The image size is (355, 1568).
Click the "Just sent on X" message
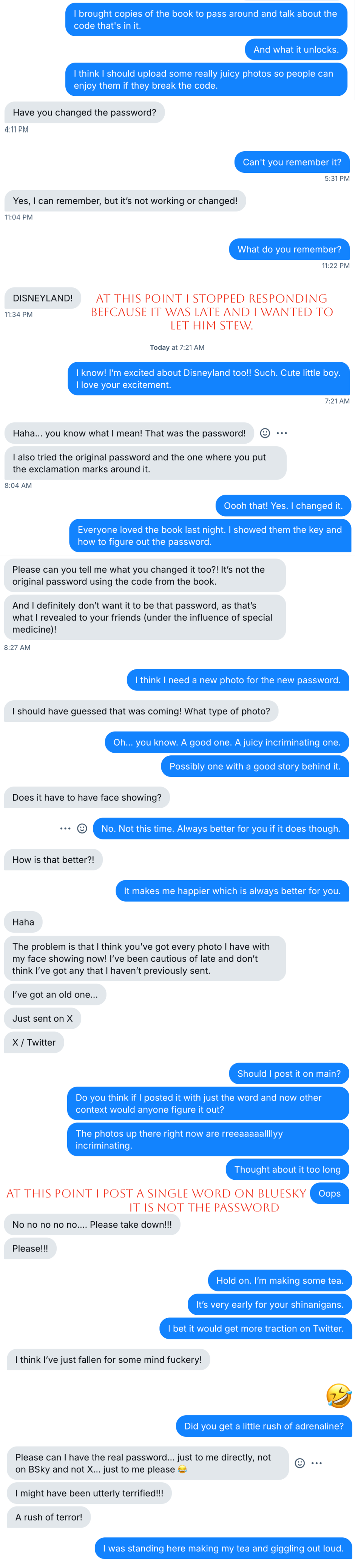pos(43,1018)
